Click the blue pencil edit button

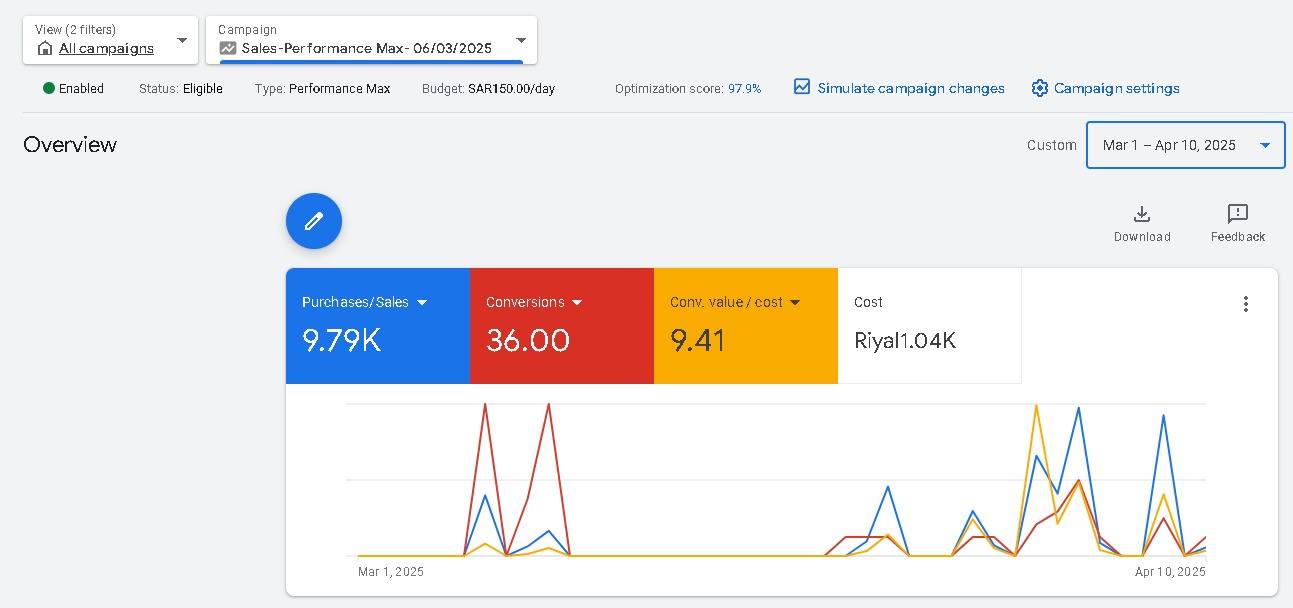click(314, 221)
